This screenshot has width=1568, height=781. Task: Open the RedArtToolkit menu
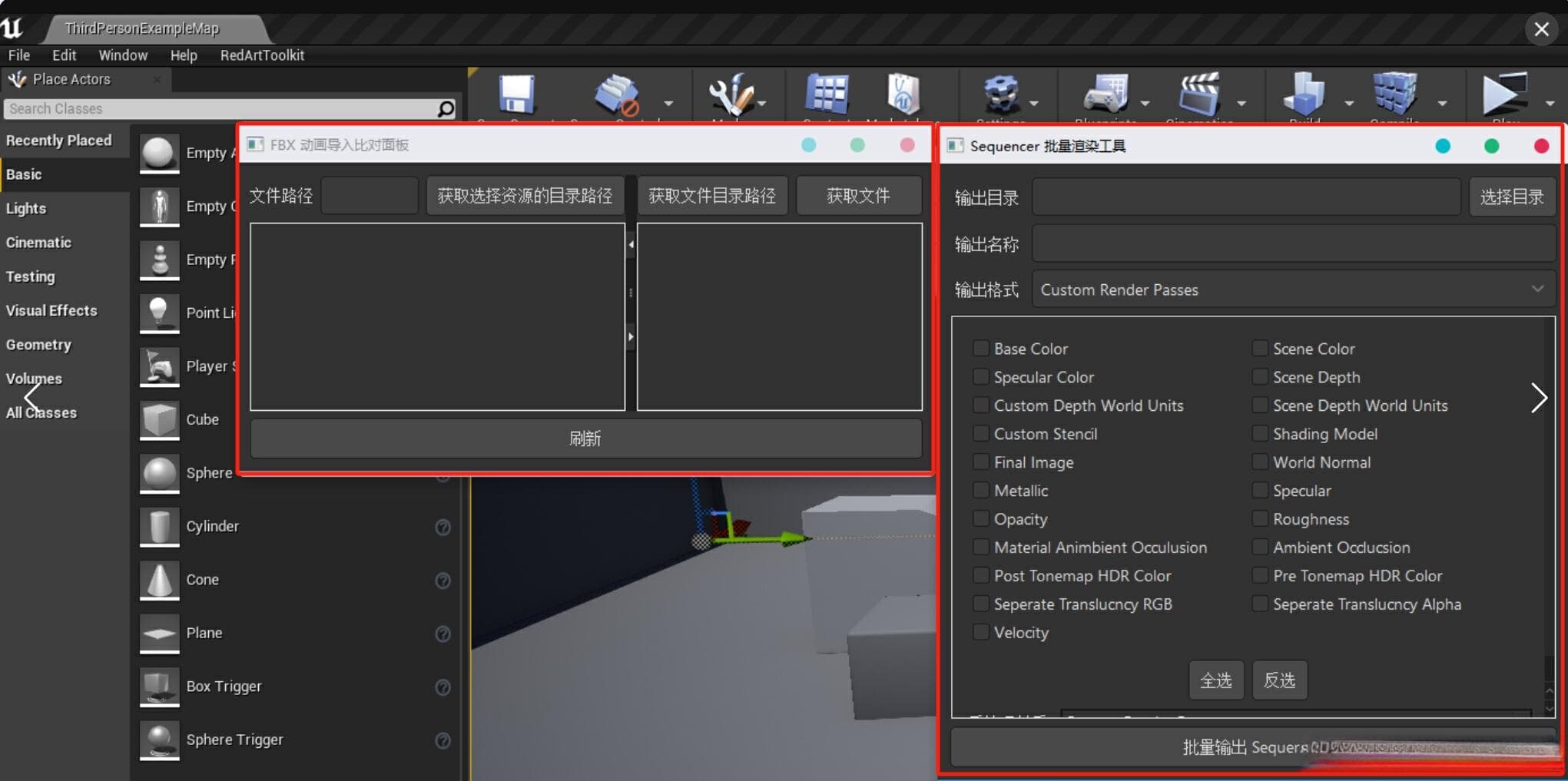[x=262, y=55]
